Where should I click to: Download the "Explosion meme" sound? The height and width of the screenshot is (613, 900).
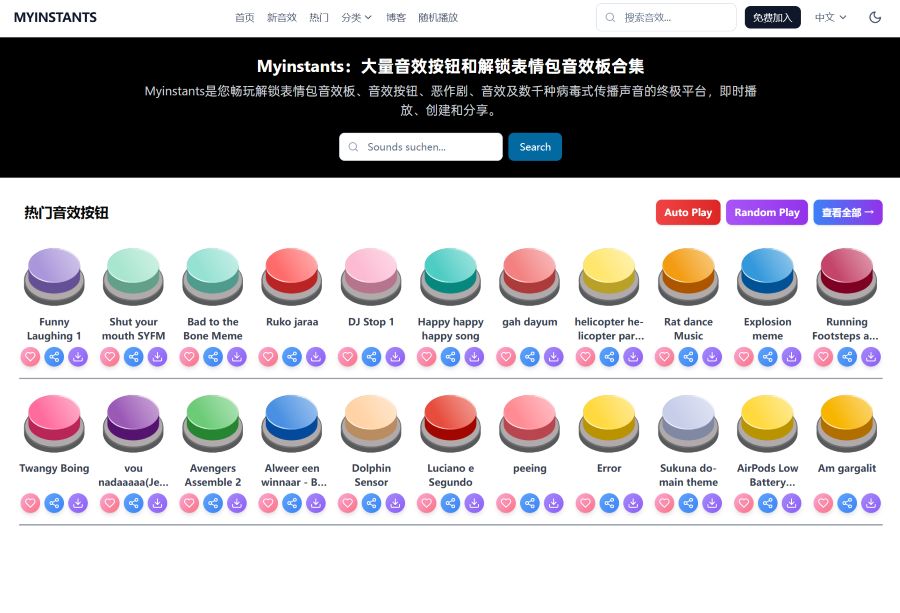point(791,357)
